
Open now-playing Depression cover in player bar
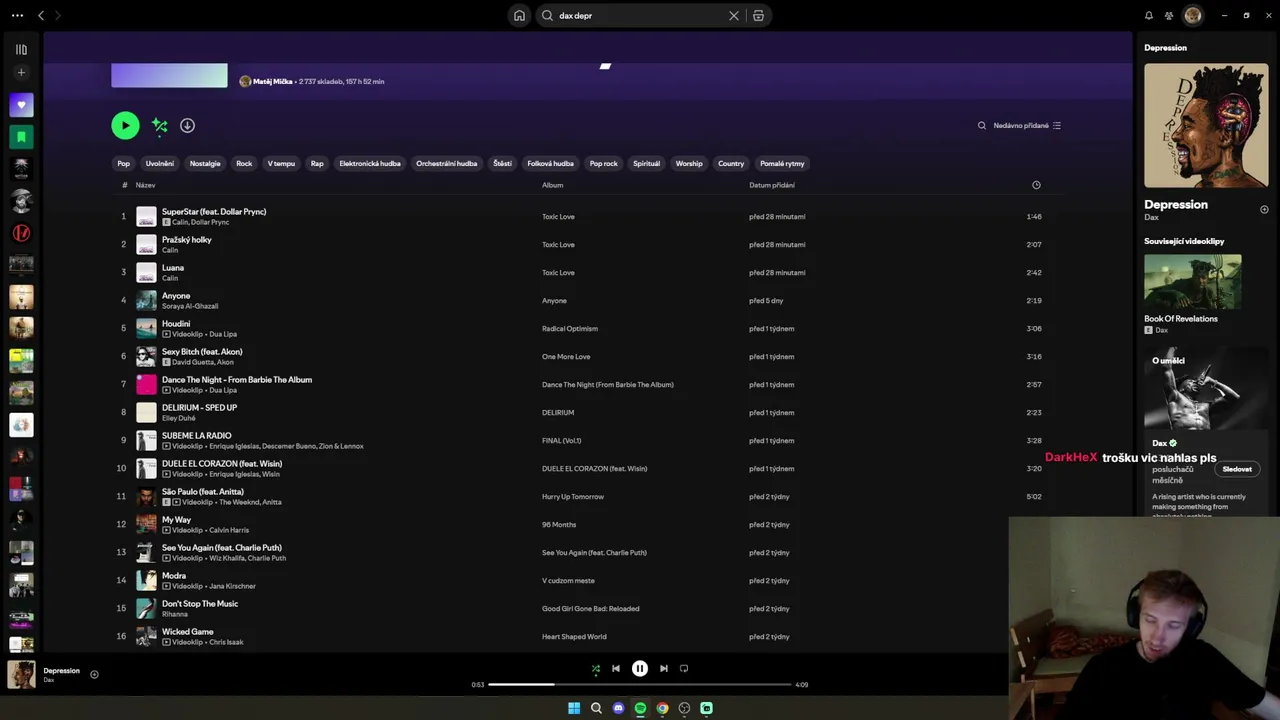pos(21,675)
